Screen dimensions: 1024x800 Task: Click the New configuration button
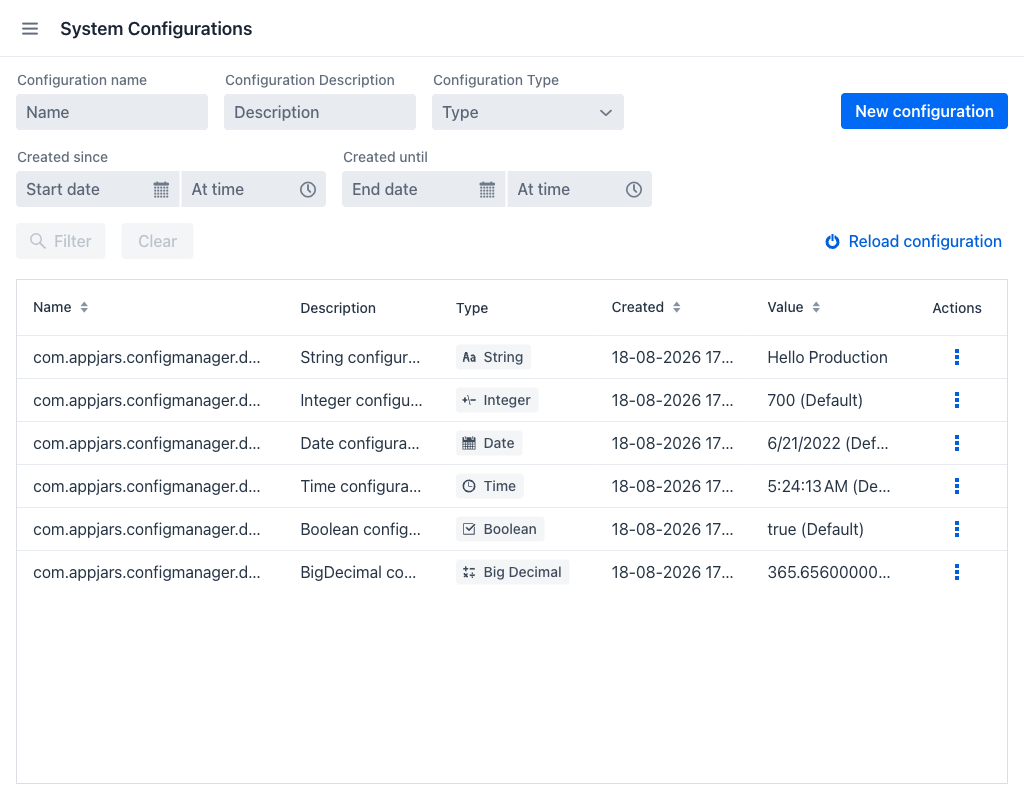coord(924,112)
